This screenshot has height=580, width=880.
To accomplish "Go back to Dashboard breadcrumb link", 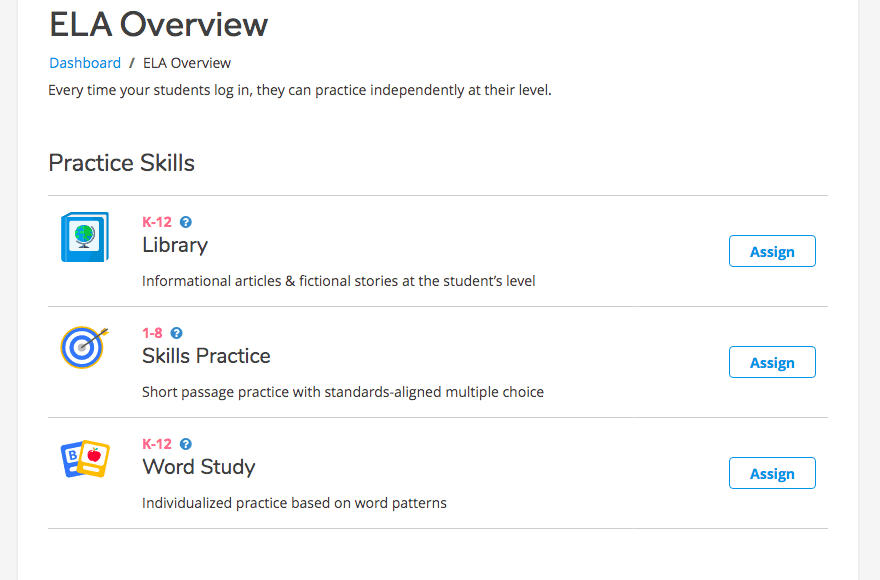I will pos(85,63).
